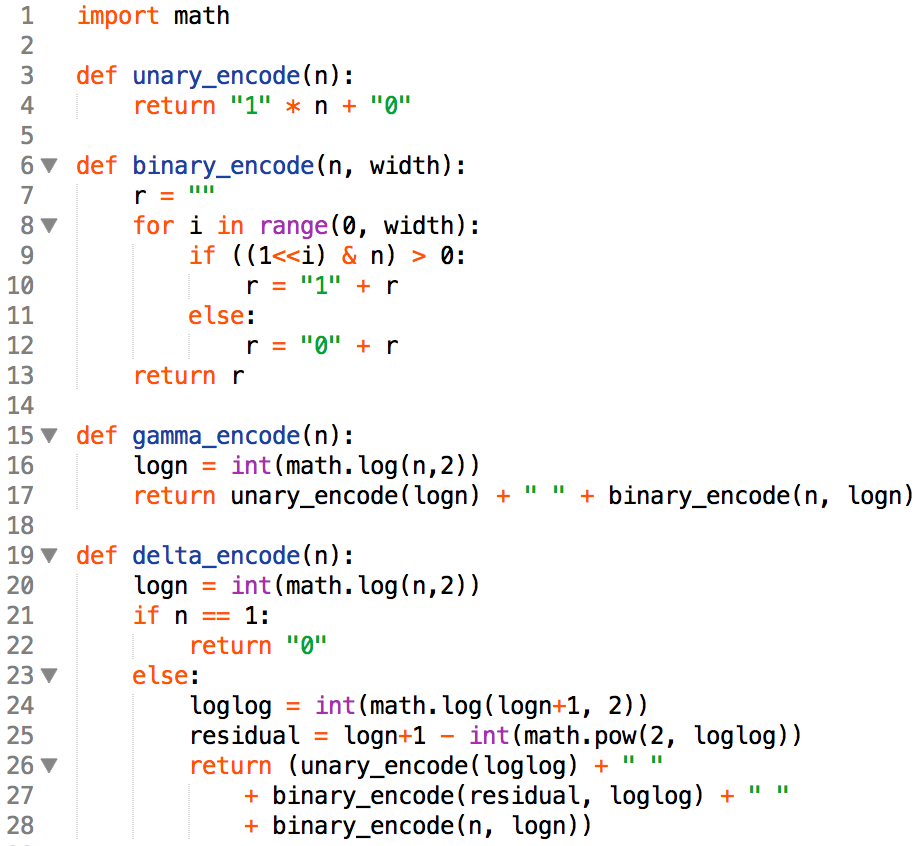Click line number 28 in the gutter
Image resolution: width=918 pixels, height=846 pixels.
(20, 826)
